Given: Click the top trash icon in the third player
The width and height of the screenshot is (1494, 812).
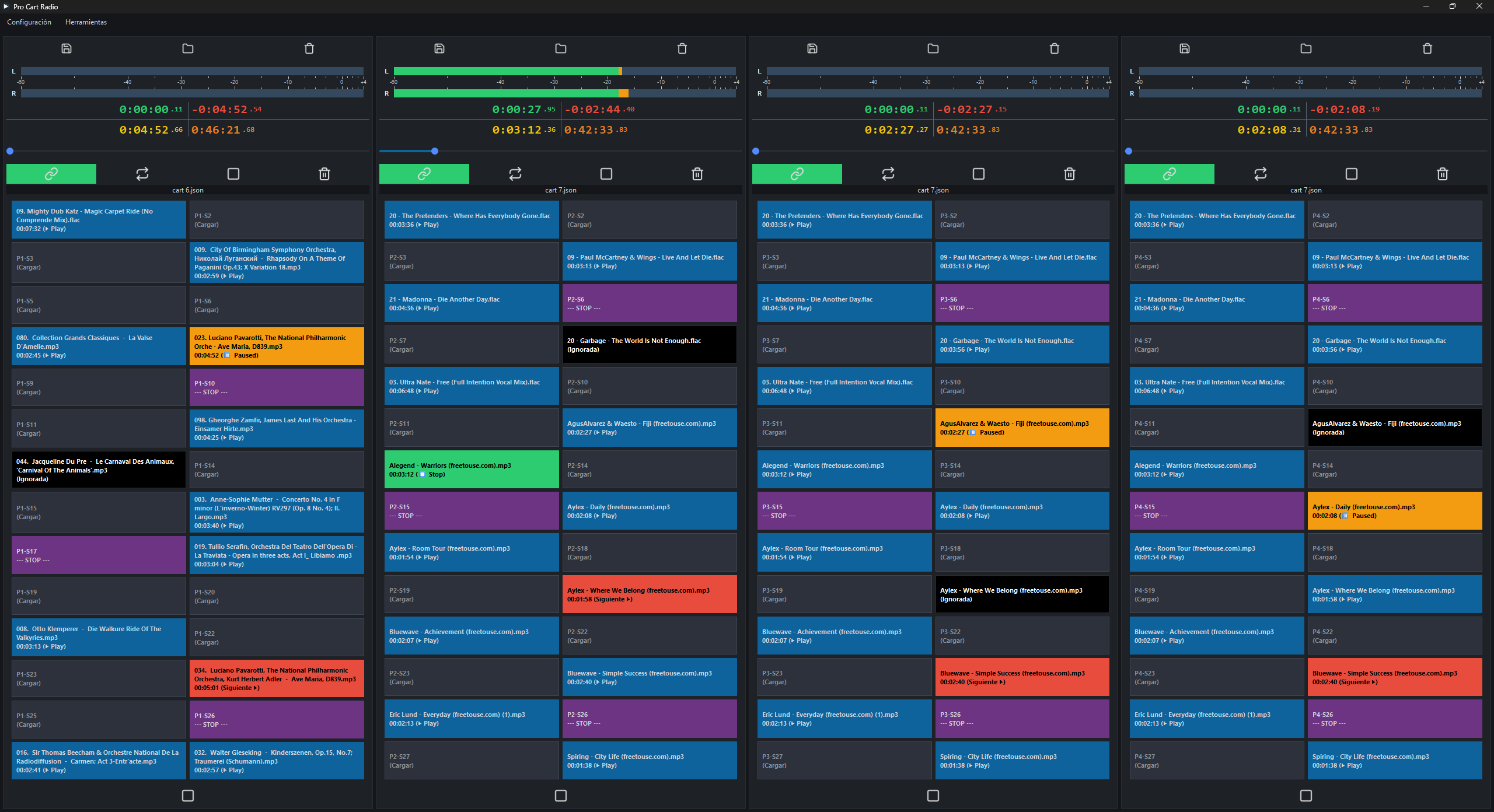Looking at the screenshot, I should point(1054,48).
